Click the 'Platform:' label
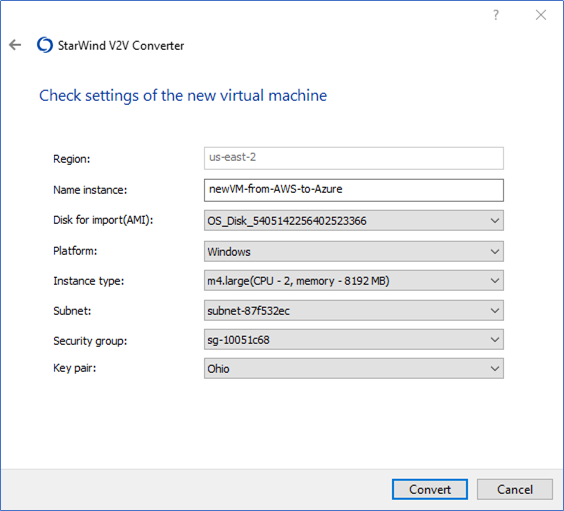Viewport: 564px width, 511px height. [75, 251]
